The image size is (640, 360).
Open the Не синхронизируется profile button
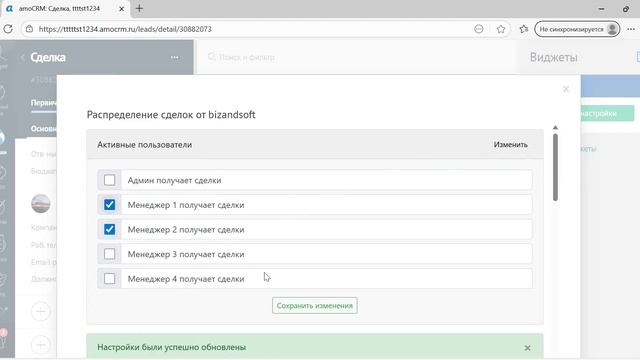[x=577, y=29]
